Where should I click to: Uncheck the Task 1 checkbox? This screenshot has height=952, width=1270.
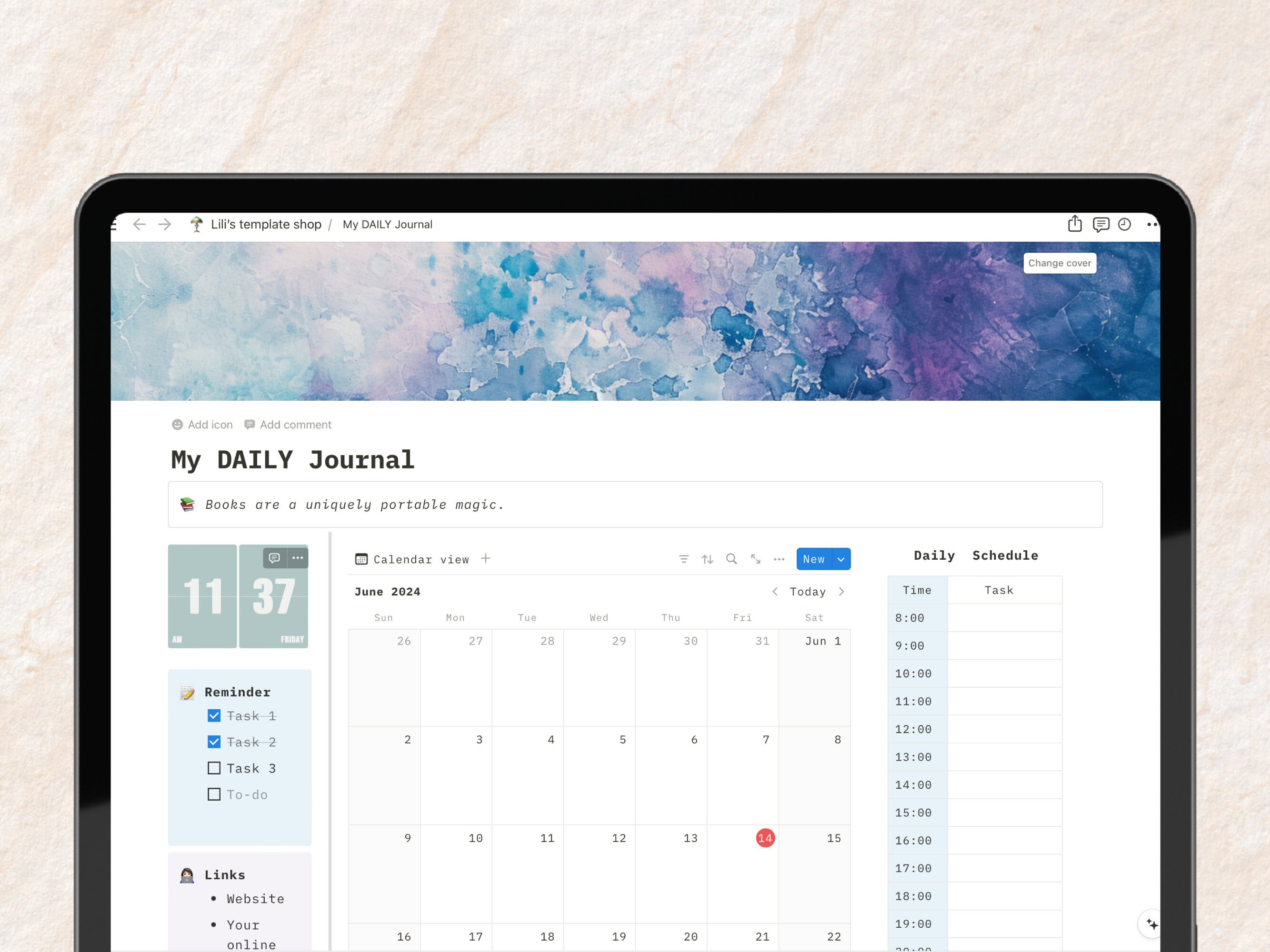click(x=214, y=715)
